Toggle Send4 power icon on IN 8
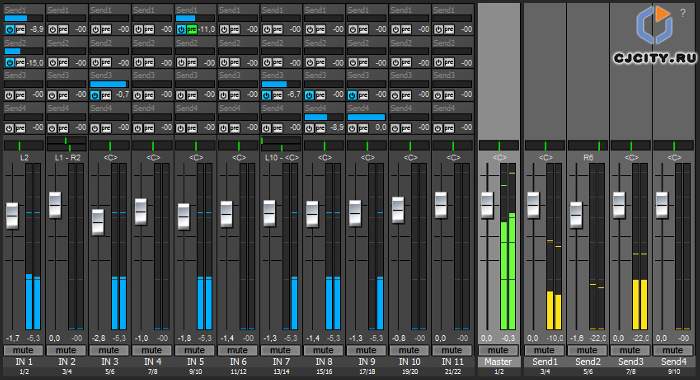Image resolution: width=700 pixels, height=380 pixels. click(309, 128)
